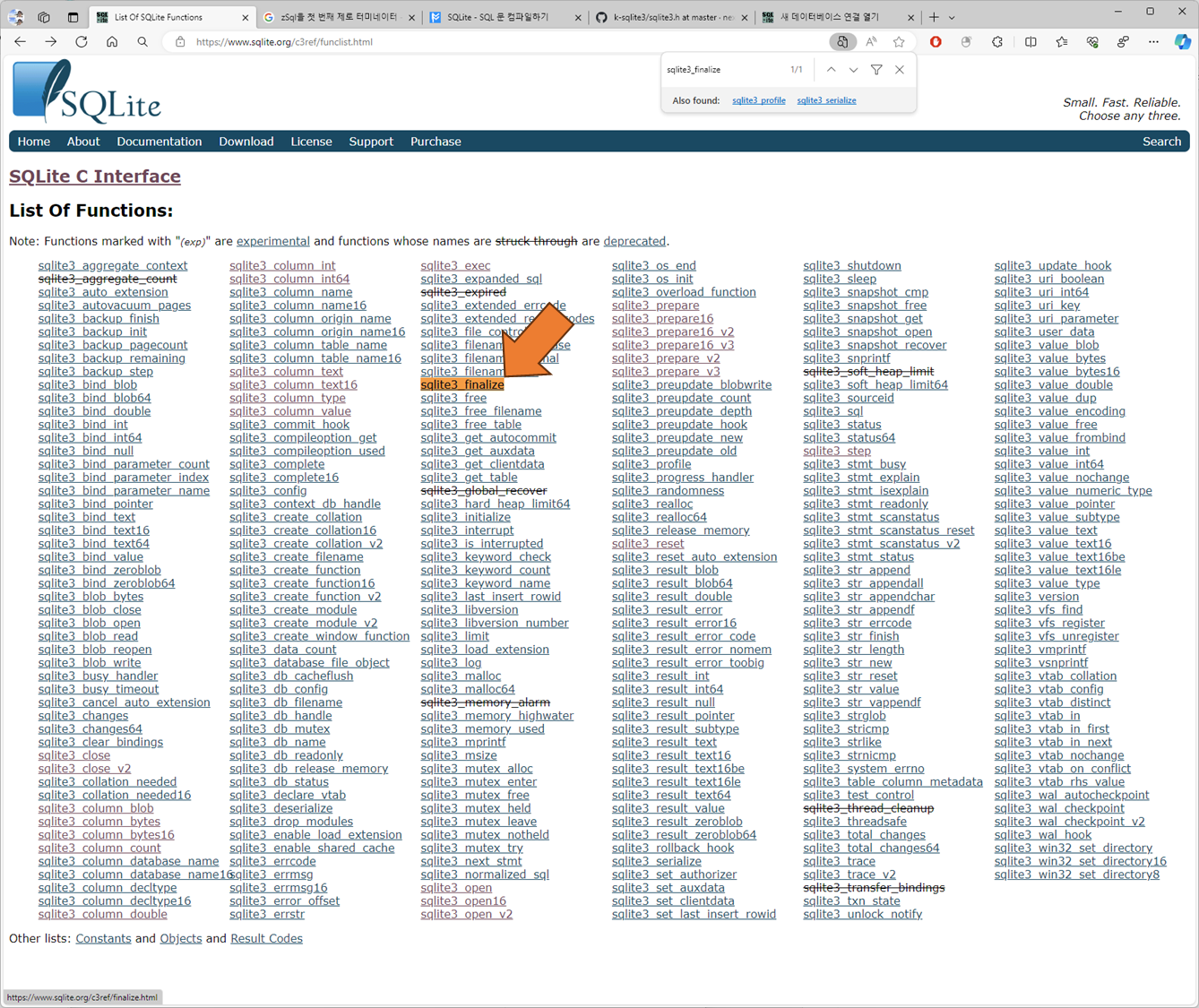Open Browser essentials heart icon
1199x1008 pixels.
[x=1092, y=42]
